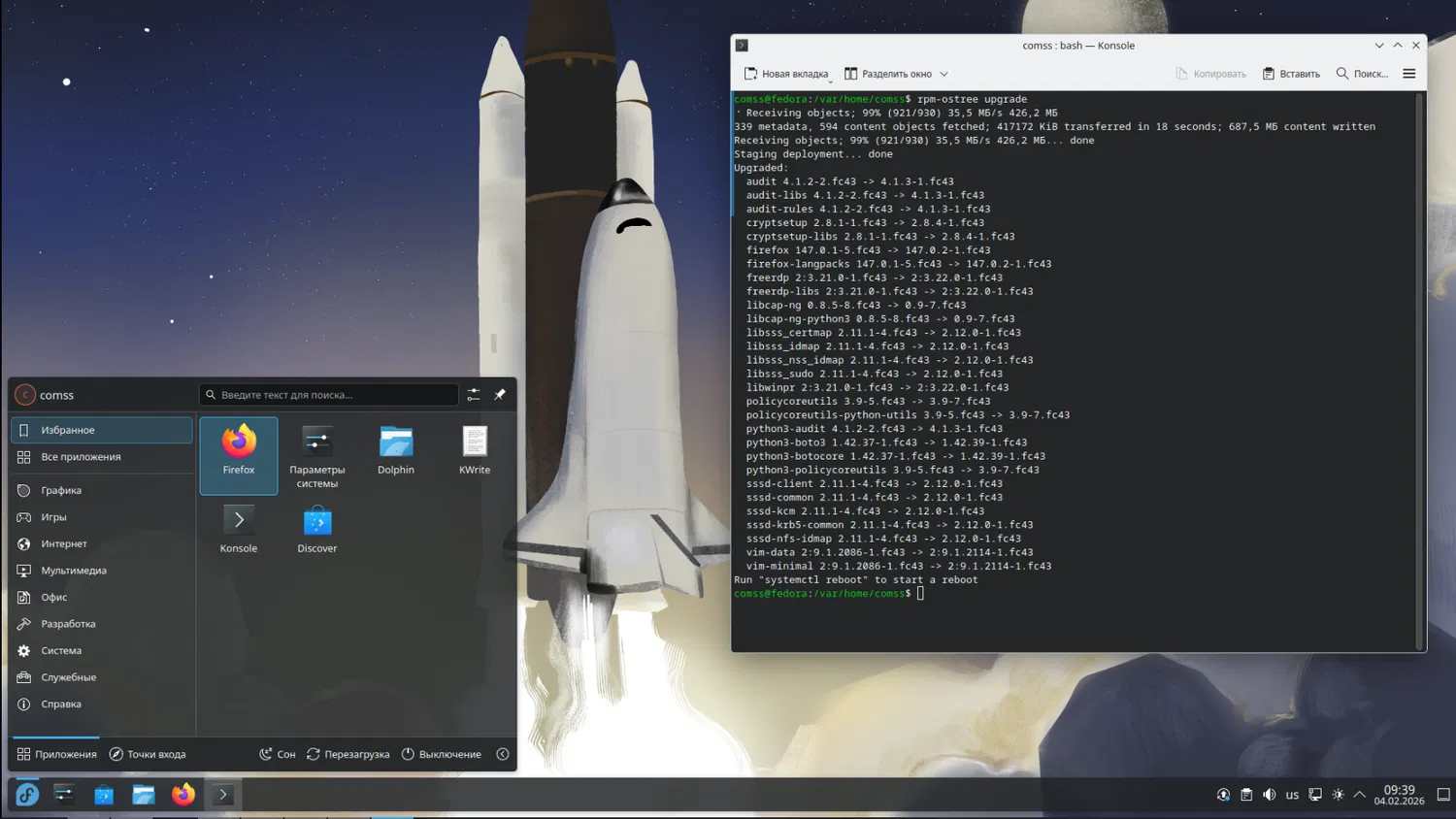Open System Settings from the taskbar
Viewport: 1456px width, 819px height.
pos(64,795)
